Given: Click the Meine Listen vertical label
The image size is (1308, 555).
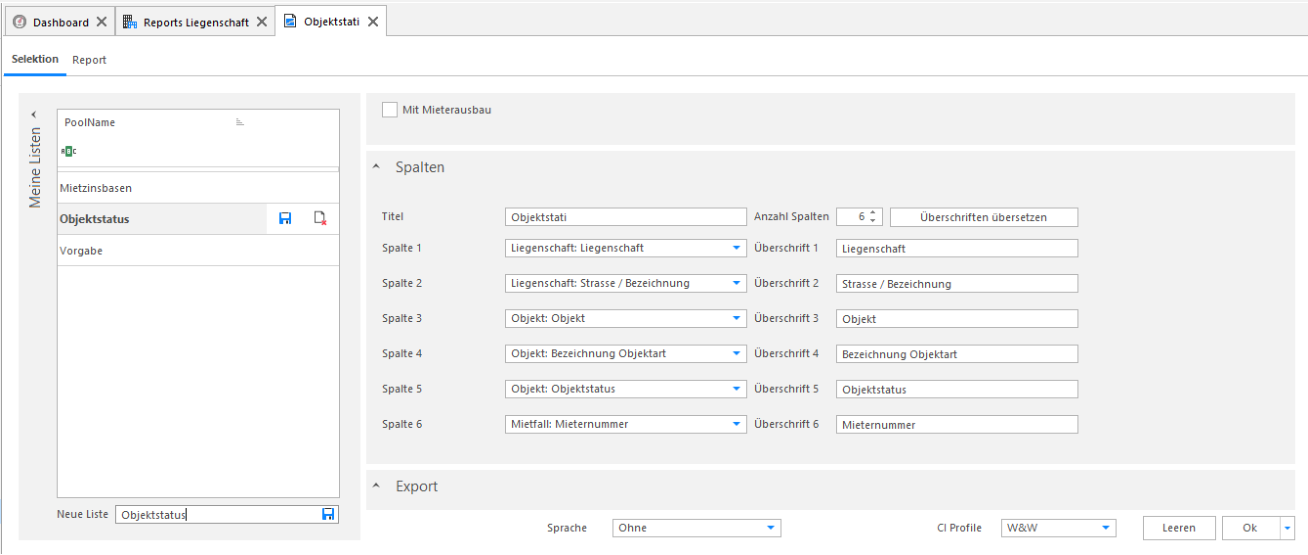Looking at the screenshot, I should pos(35,167).
